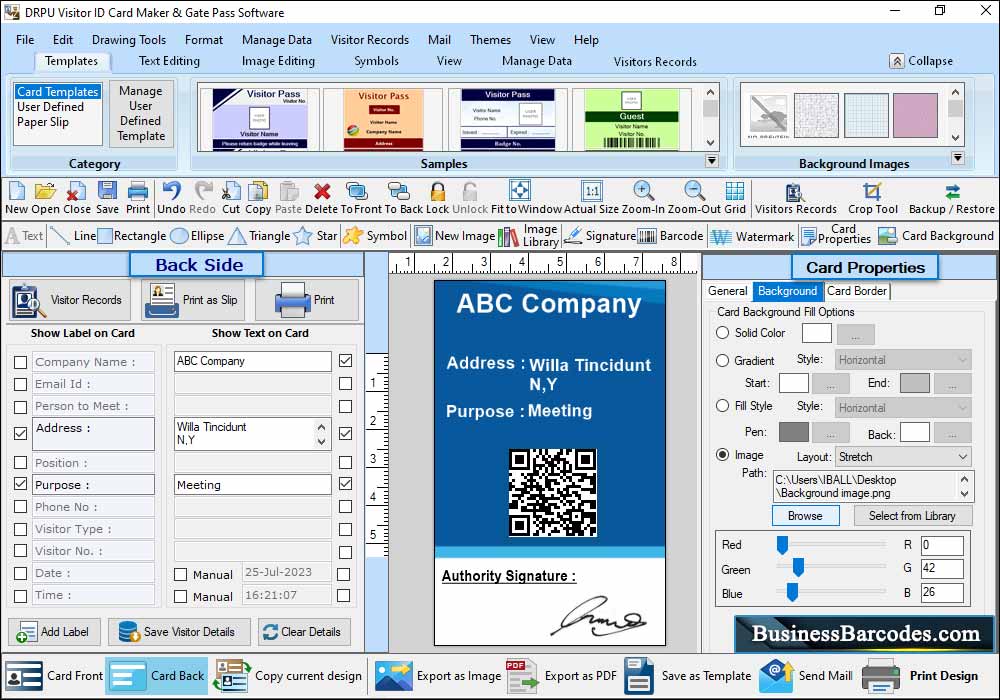Screen dimensions: 1000x700
Task: Open the Visitor Records menu
Action: click(370, 40)
